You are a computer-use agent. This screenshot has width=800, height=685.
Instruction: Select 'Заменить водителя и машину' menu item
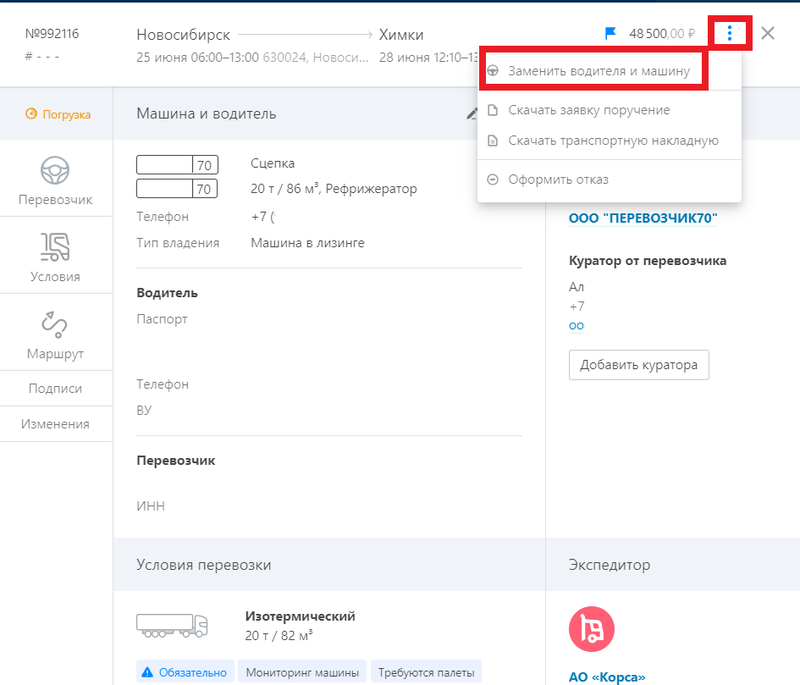(x=598, y=72)
